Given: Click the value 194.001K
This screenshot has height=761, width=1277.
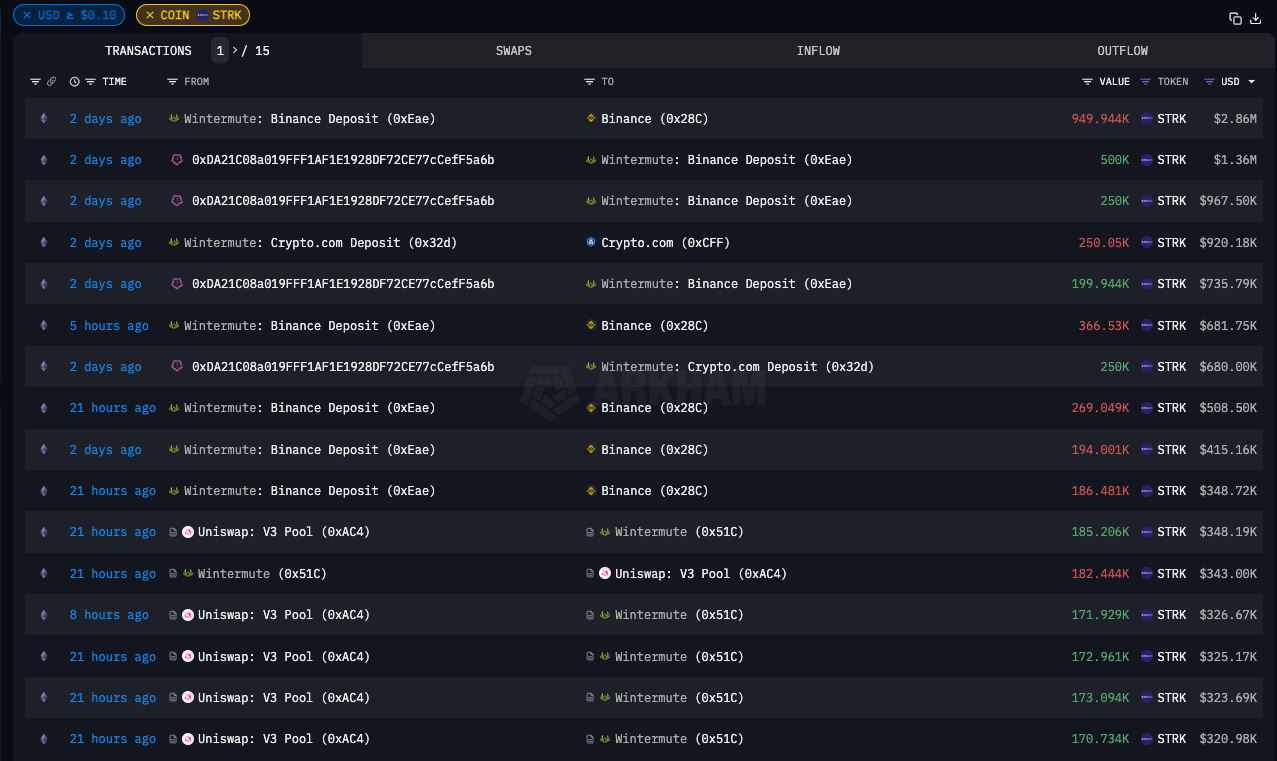Looking at the screenshot, I should pos(1101,450).
